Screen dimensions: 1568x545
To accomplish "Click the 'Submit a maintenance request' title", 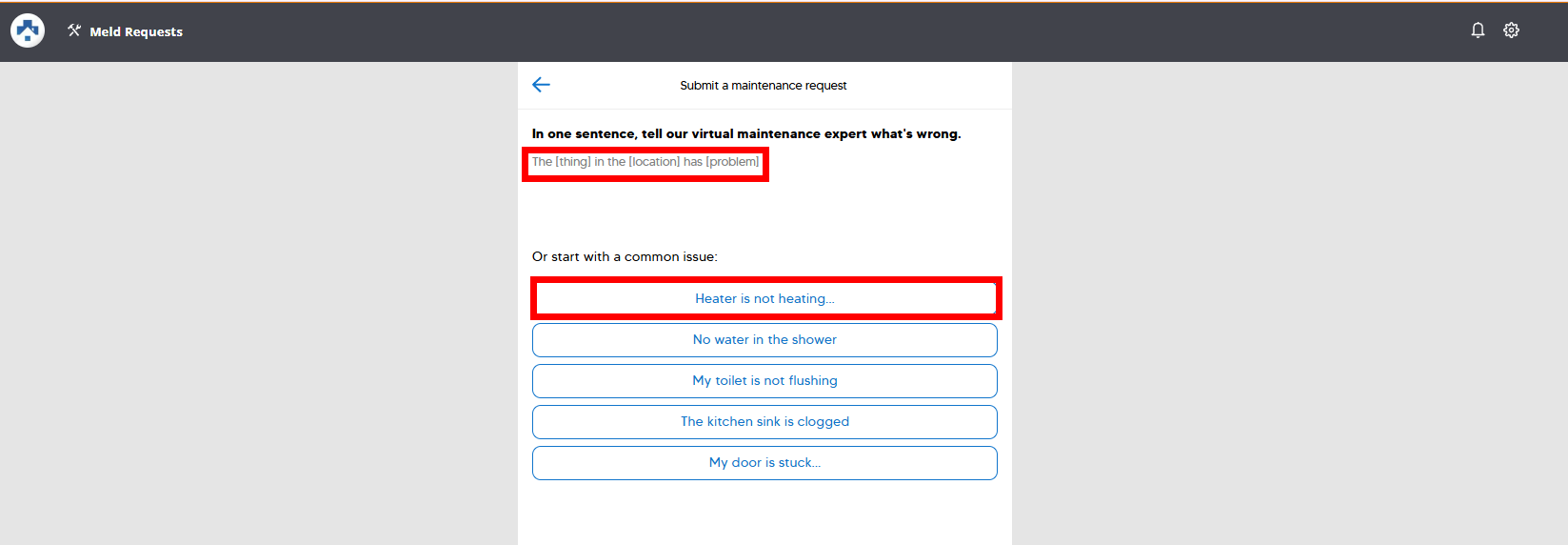I will tap(763, 86).
